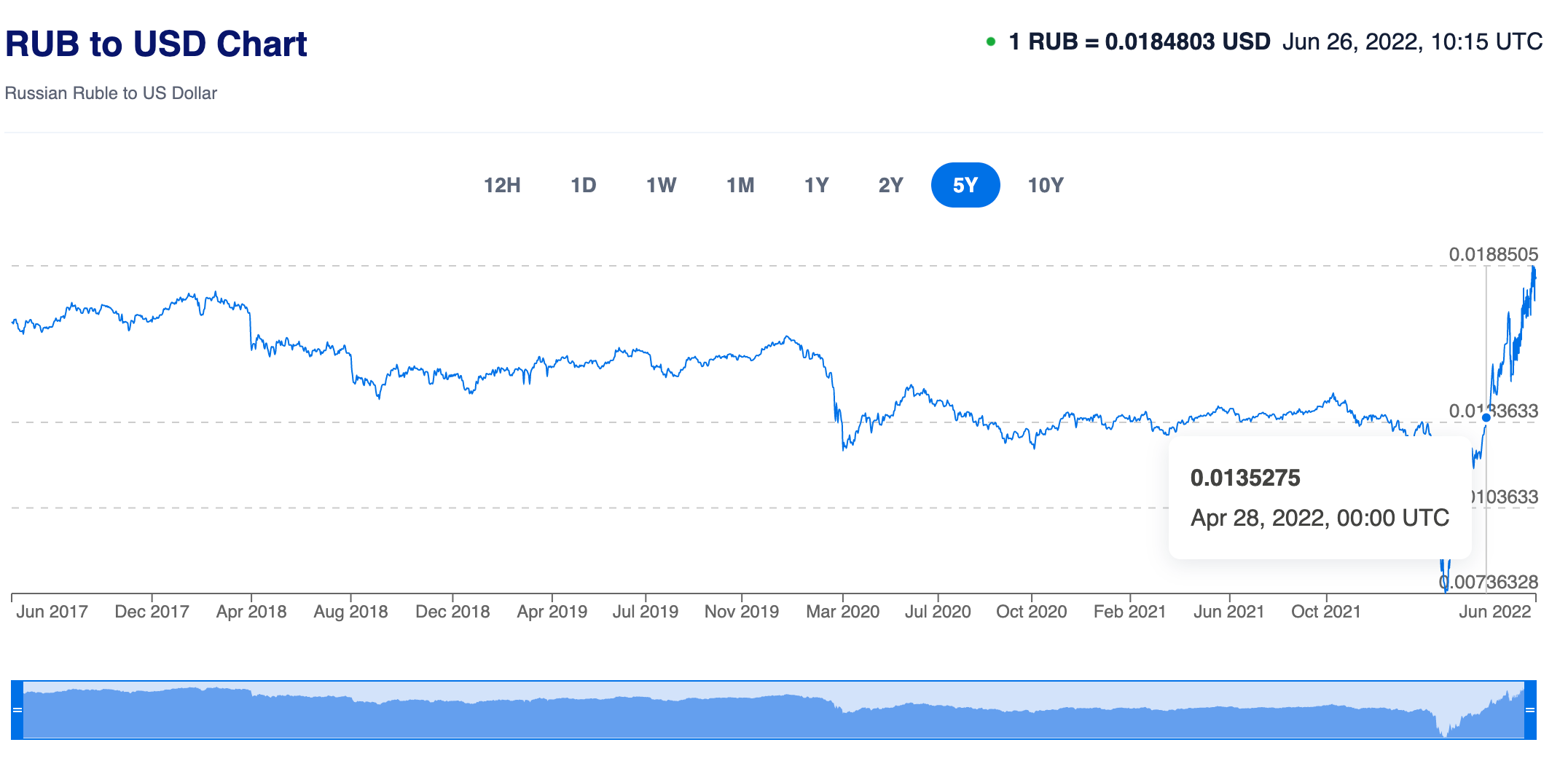The image size is (1568, 769).
Task: Expand chart to 10Y range
Action: [1045, 185]
